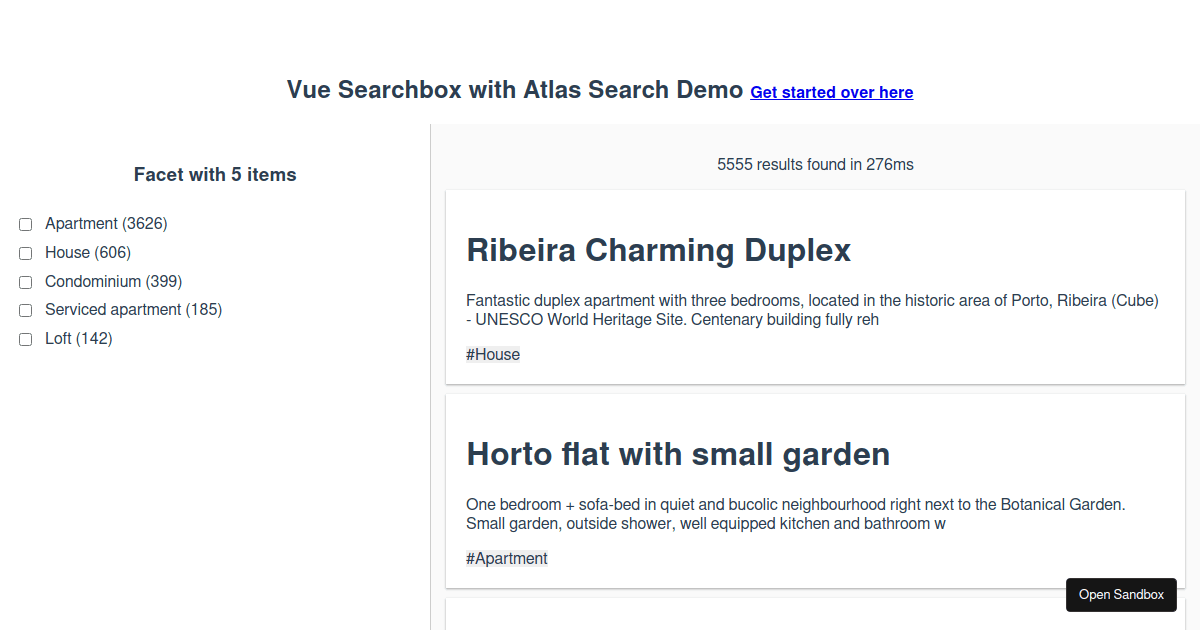Click the Loft facet label text

point(78,339)
